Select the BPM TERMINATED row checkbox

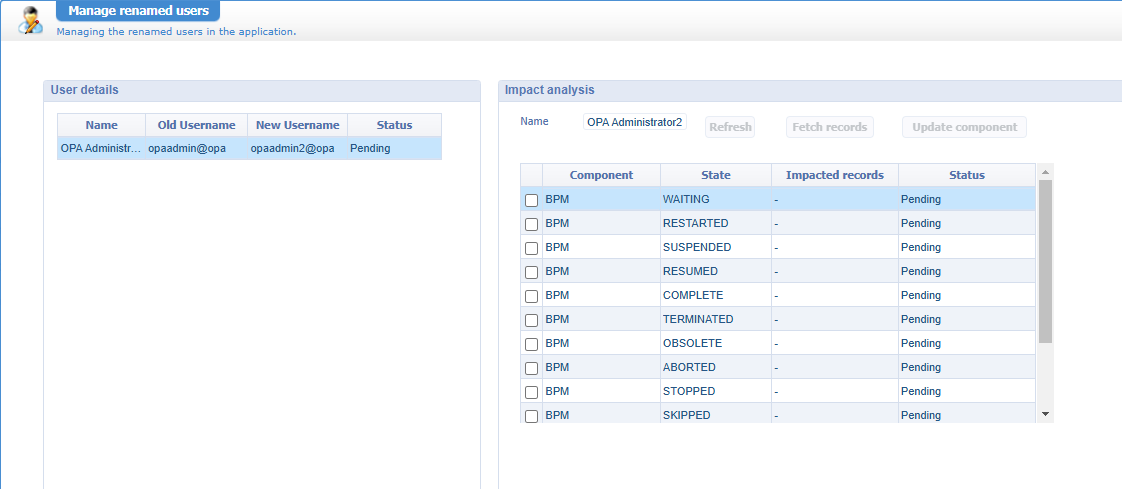[532, 320]
